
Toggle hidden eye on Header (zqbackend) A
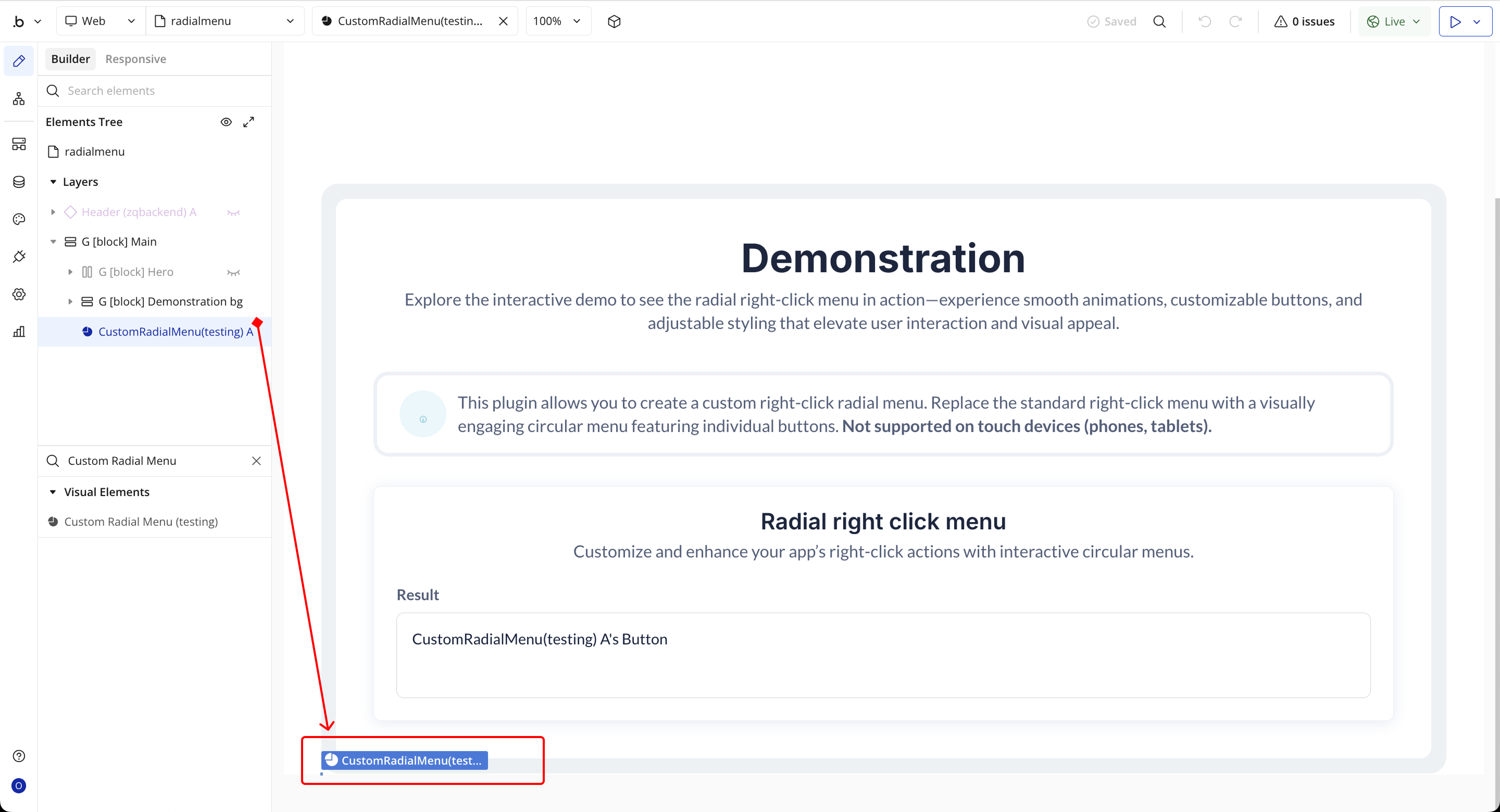pyautogui.click(x=233, y=212)
